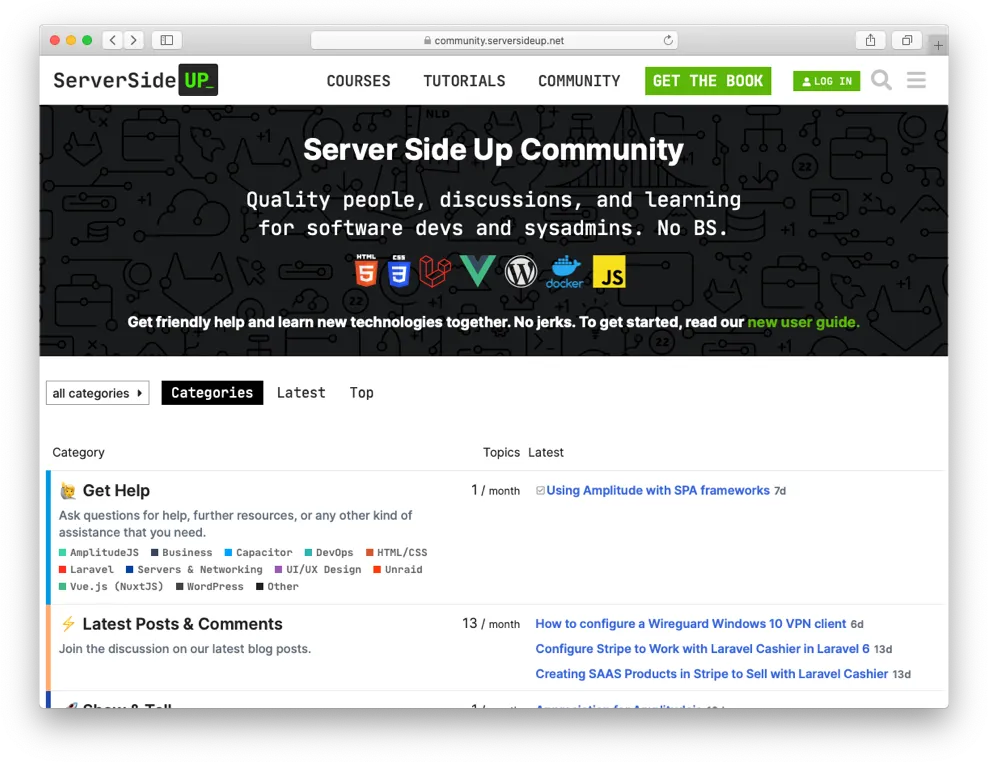The width and height of the screenshot is (988, 762).
Task: Click the JS logo icon
Action: pyautogui.click(x=609, y=272)
